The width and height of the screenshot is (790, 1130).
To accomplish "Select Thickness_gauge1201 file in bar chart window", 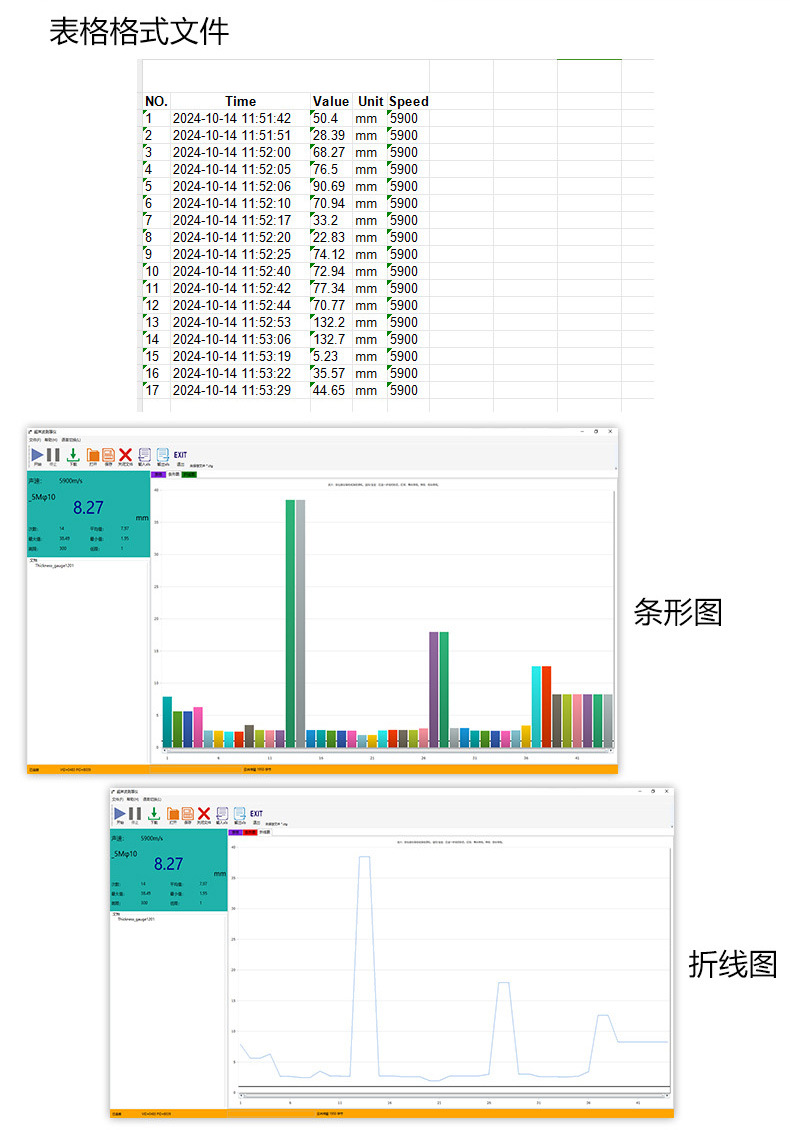I will (55, 566).
